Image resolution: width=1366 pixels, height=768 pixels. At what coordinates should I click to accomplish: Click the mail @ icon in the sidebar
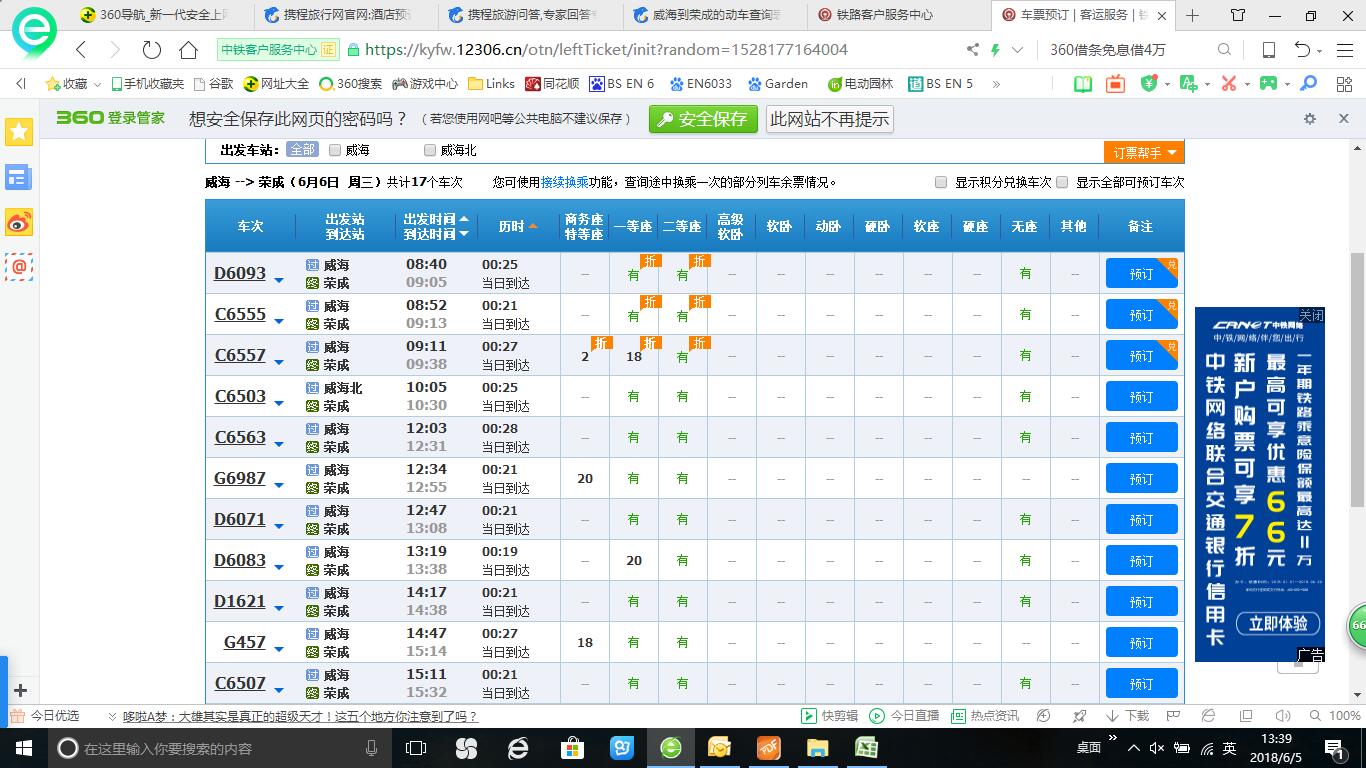click(x=19, y=266)
